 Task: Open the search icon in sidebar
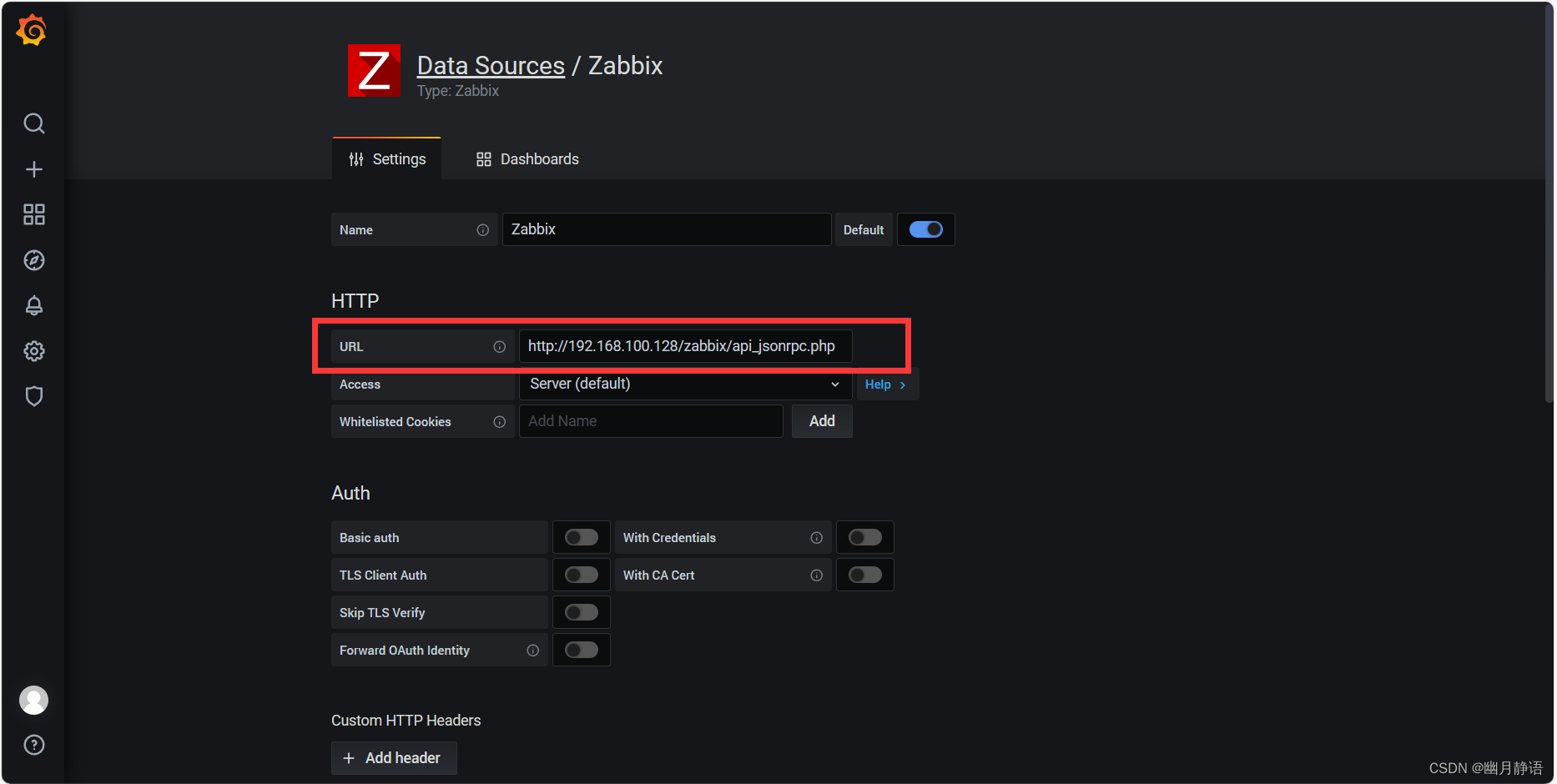pyautogui.click(x=34, y=123)
